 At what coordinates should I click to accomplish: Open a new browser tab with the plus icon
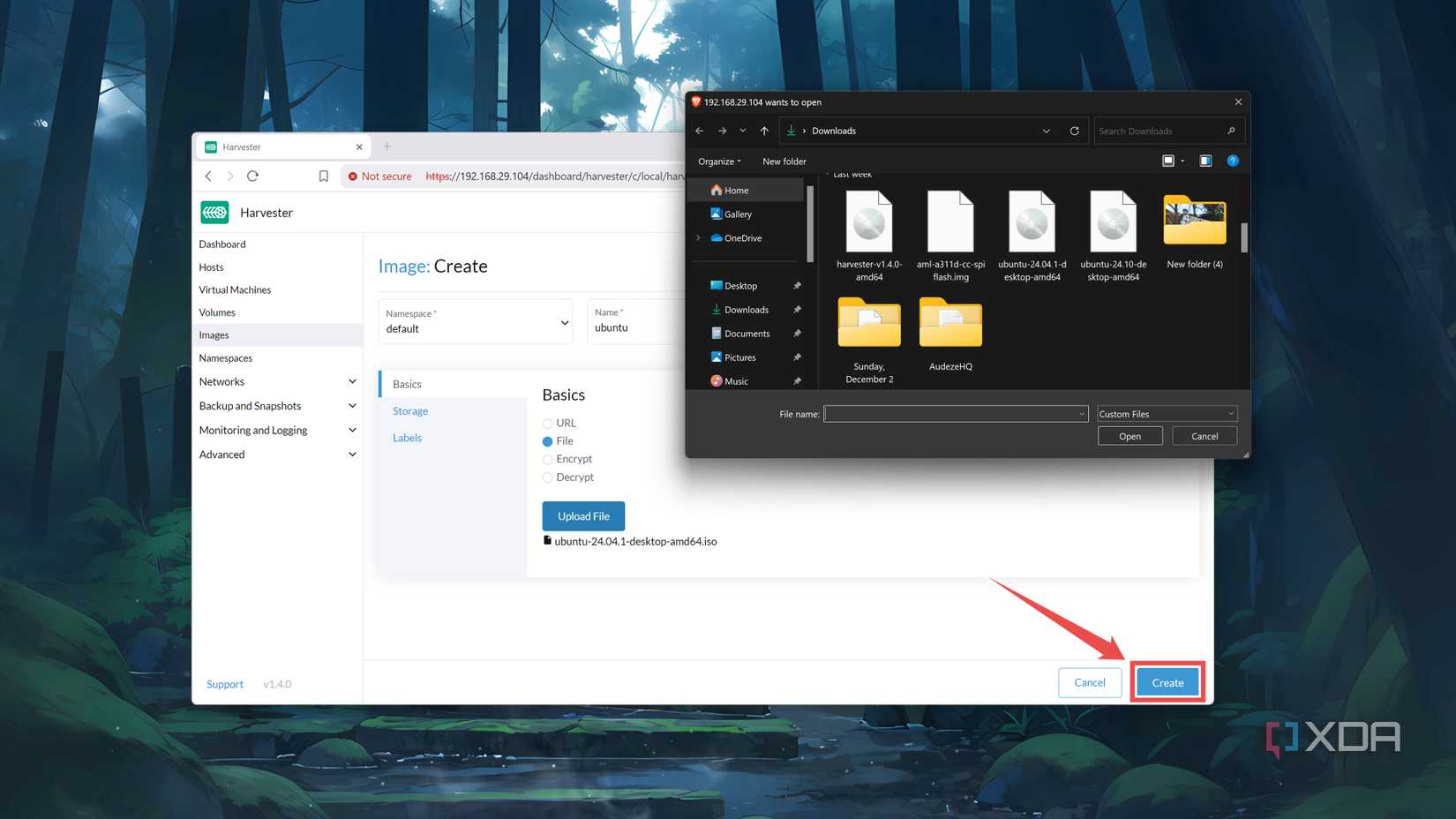[x=387, y=147]
